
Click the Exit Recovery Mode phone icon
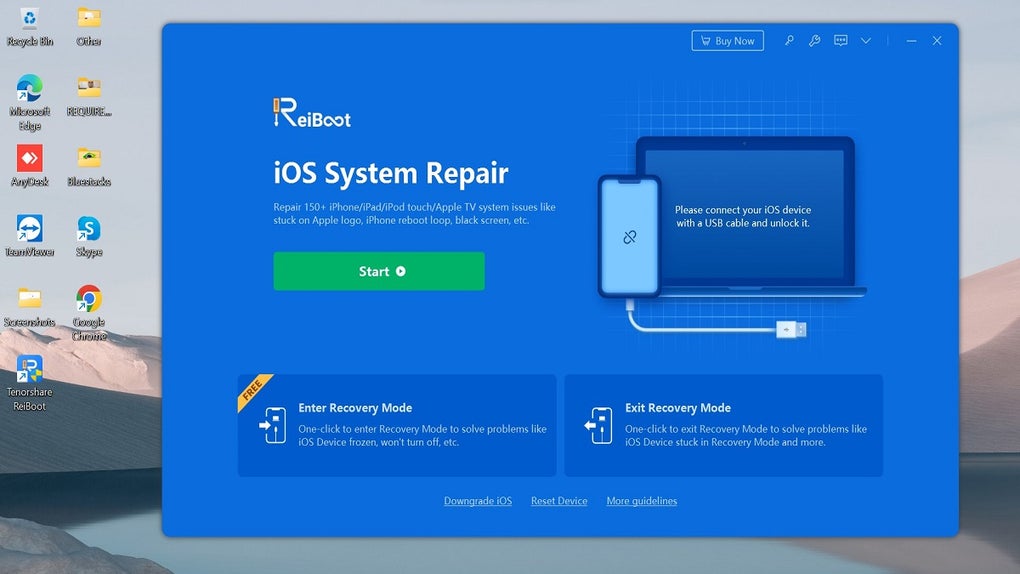coord(598,426)
